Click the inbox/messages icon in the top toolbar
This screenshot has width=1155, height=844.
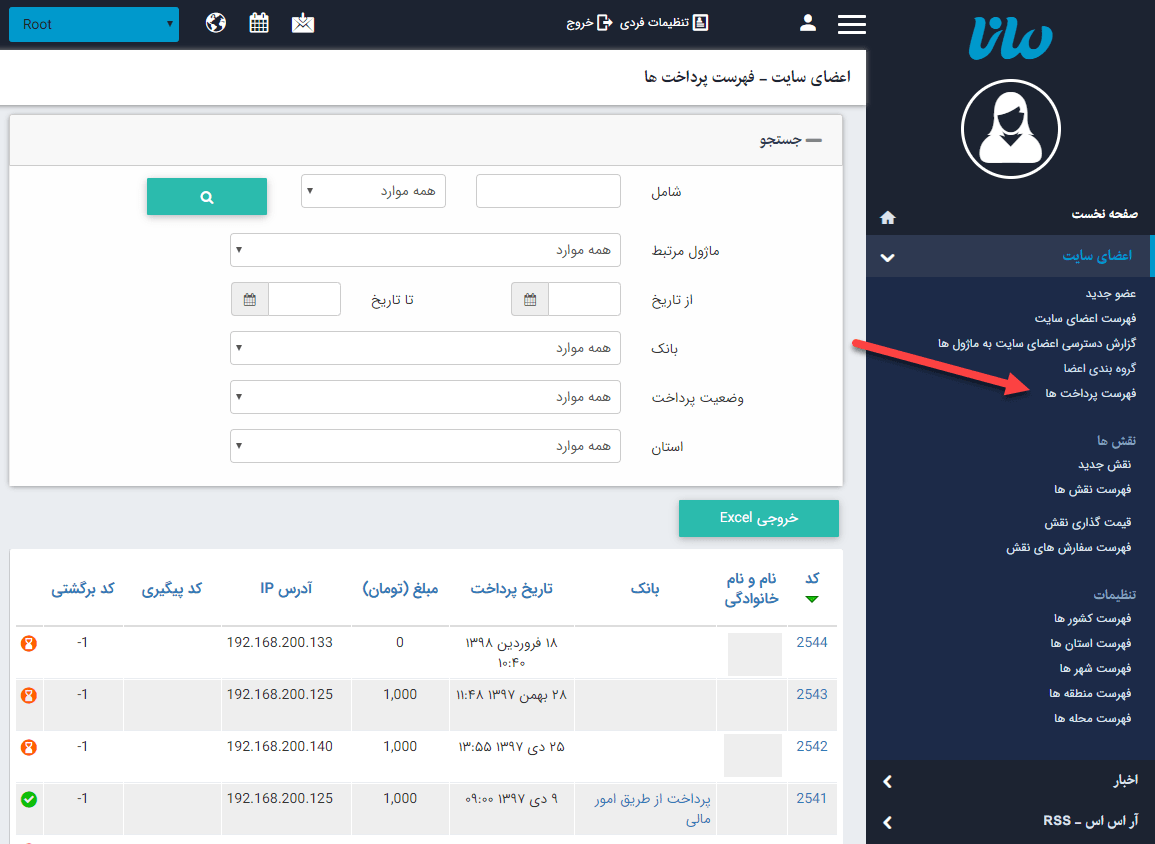point(303,22)
